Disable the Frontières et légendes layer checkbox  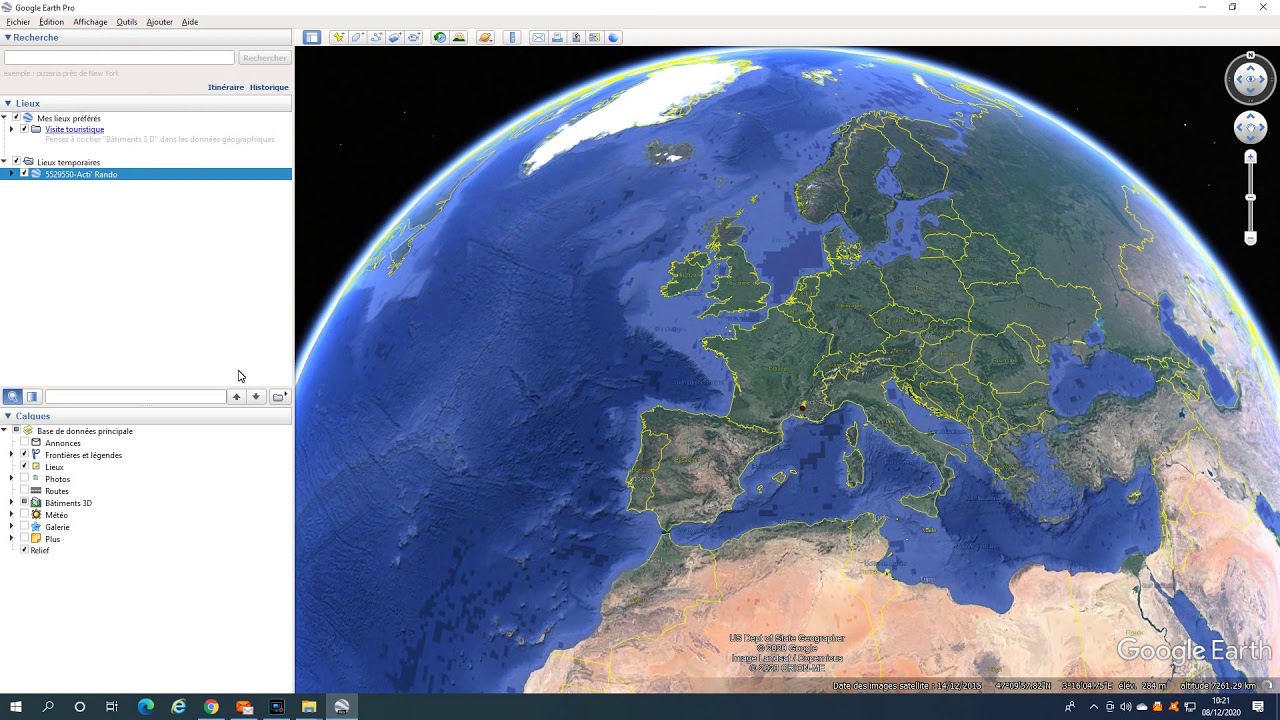coord(24,455)
